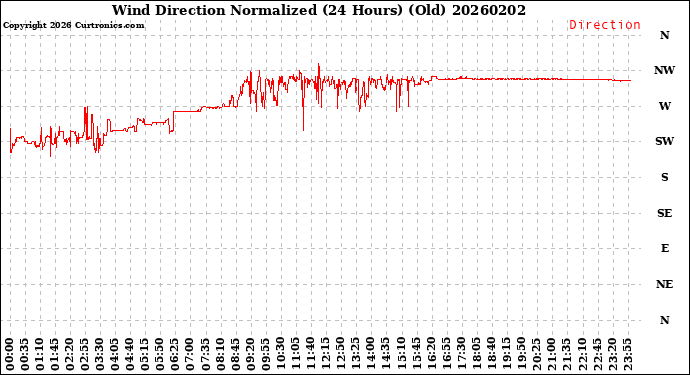The height and width of the screenshot is (375, 690).
Task: Select the 'E' axis label
Action: coord(664,248)
